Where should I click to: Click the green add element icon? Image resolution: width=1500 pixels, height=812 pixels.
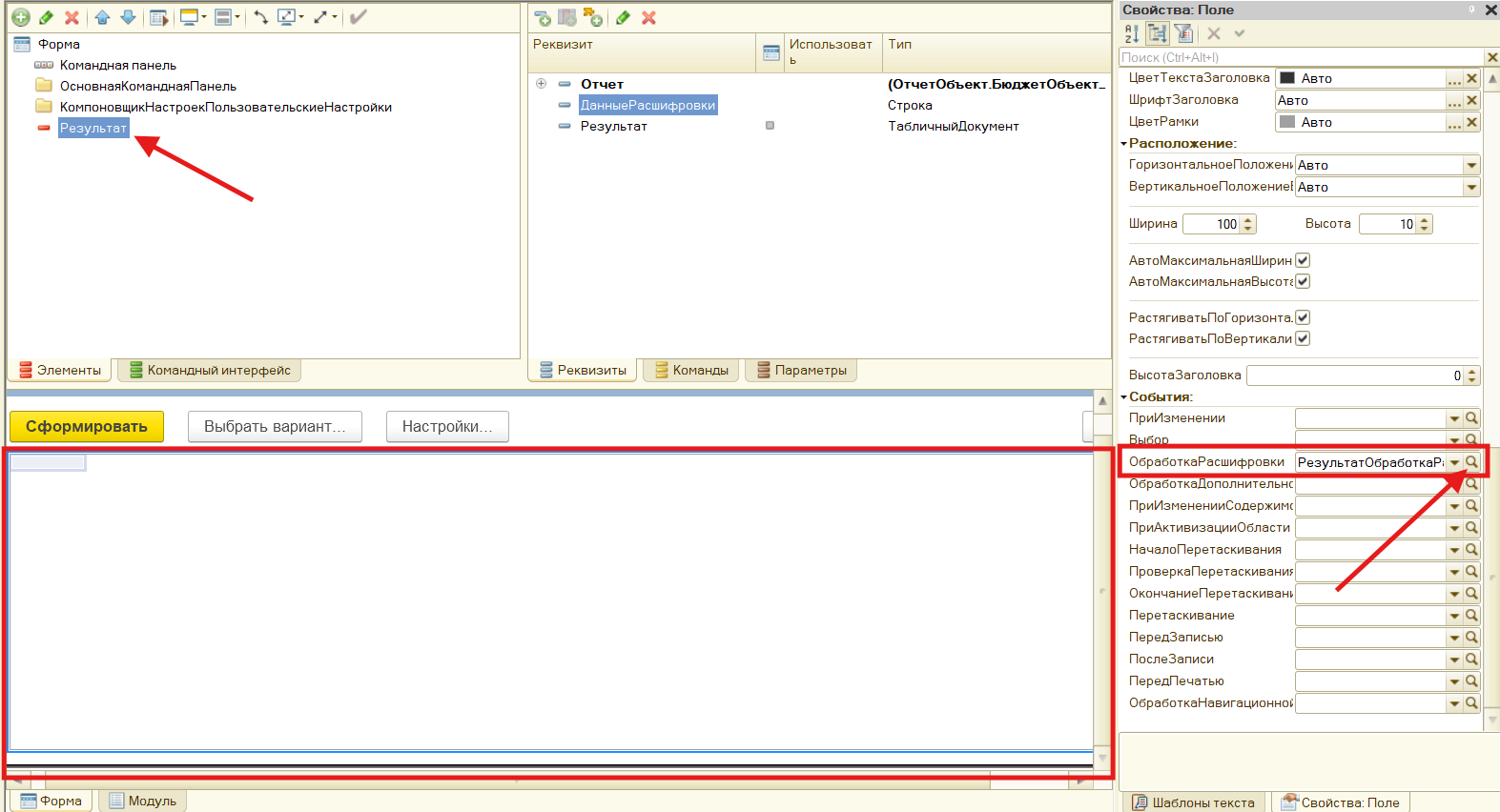pyautogui.click(x=20, y=17)
